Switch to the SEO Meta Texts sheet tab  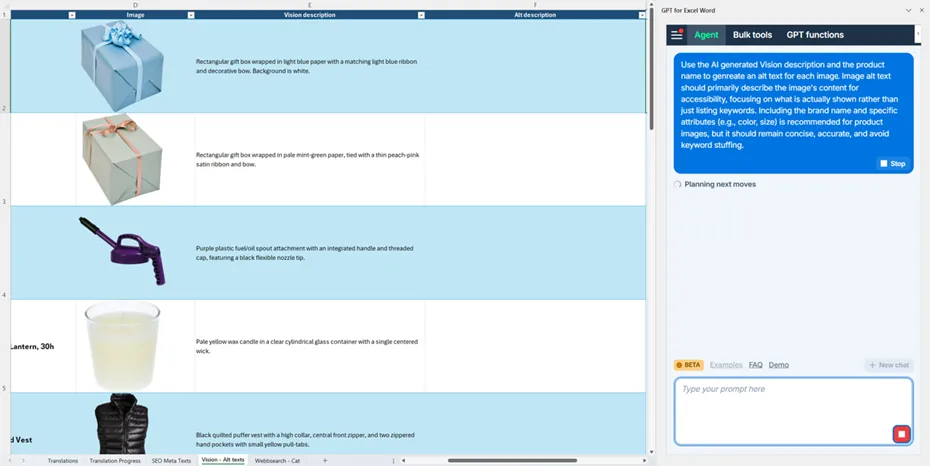(x=171, y=461)
